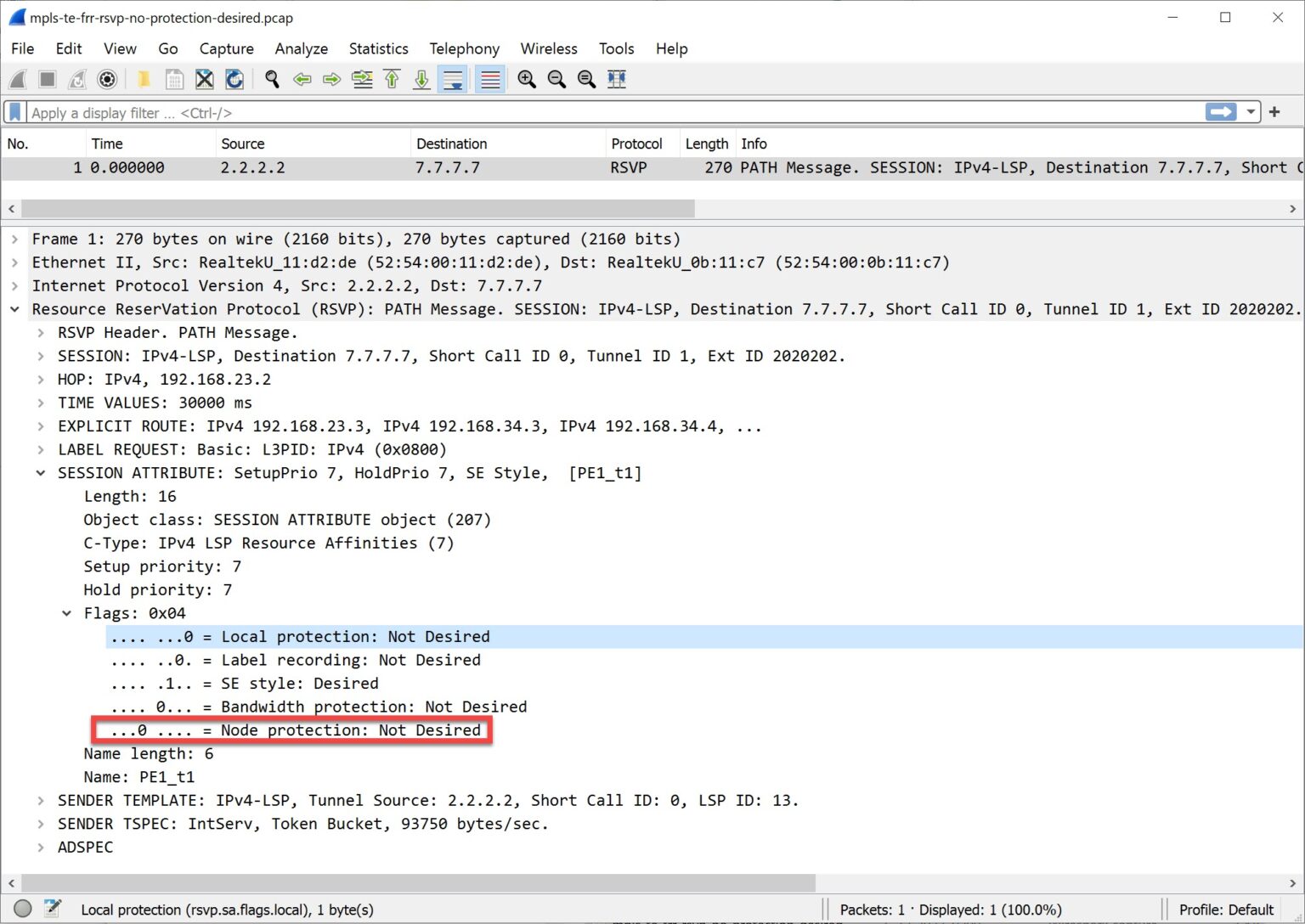1305x924 pixels.
Task: Open the filter history dropdown arrow
Action: click(1251, 111)
